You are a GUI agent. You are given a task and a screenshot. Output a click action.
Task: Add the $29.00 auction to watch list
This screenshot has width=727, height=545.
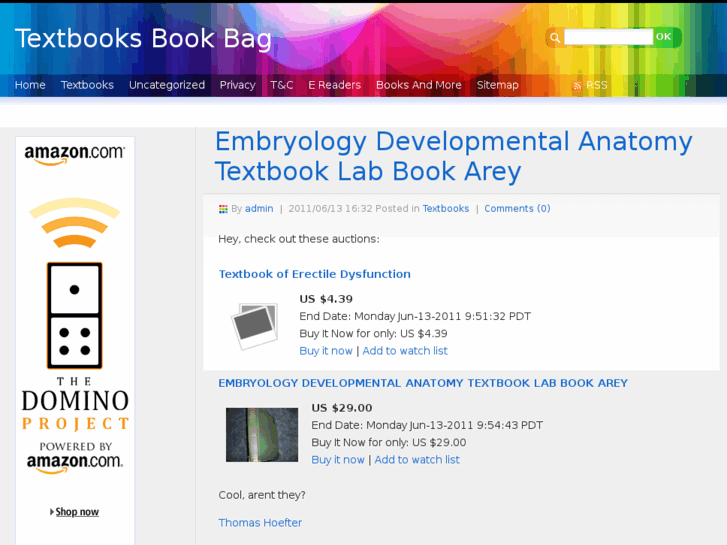(x=417, y=460)
